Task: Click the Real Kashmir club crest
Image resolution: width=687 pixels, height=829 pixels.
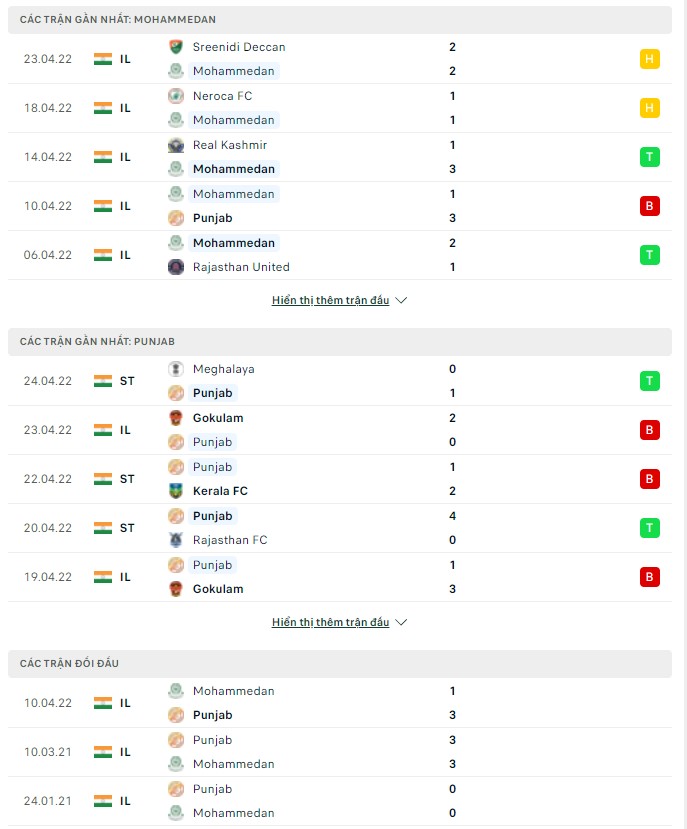Action: pos(176,145)
